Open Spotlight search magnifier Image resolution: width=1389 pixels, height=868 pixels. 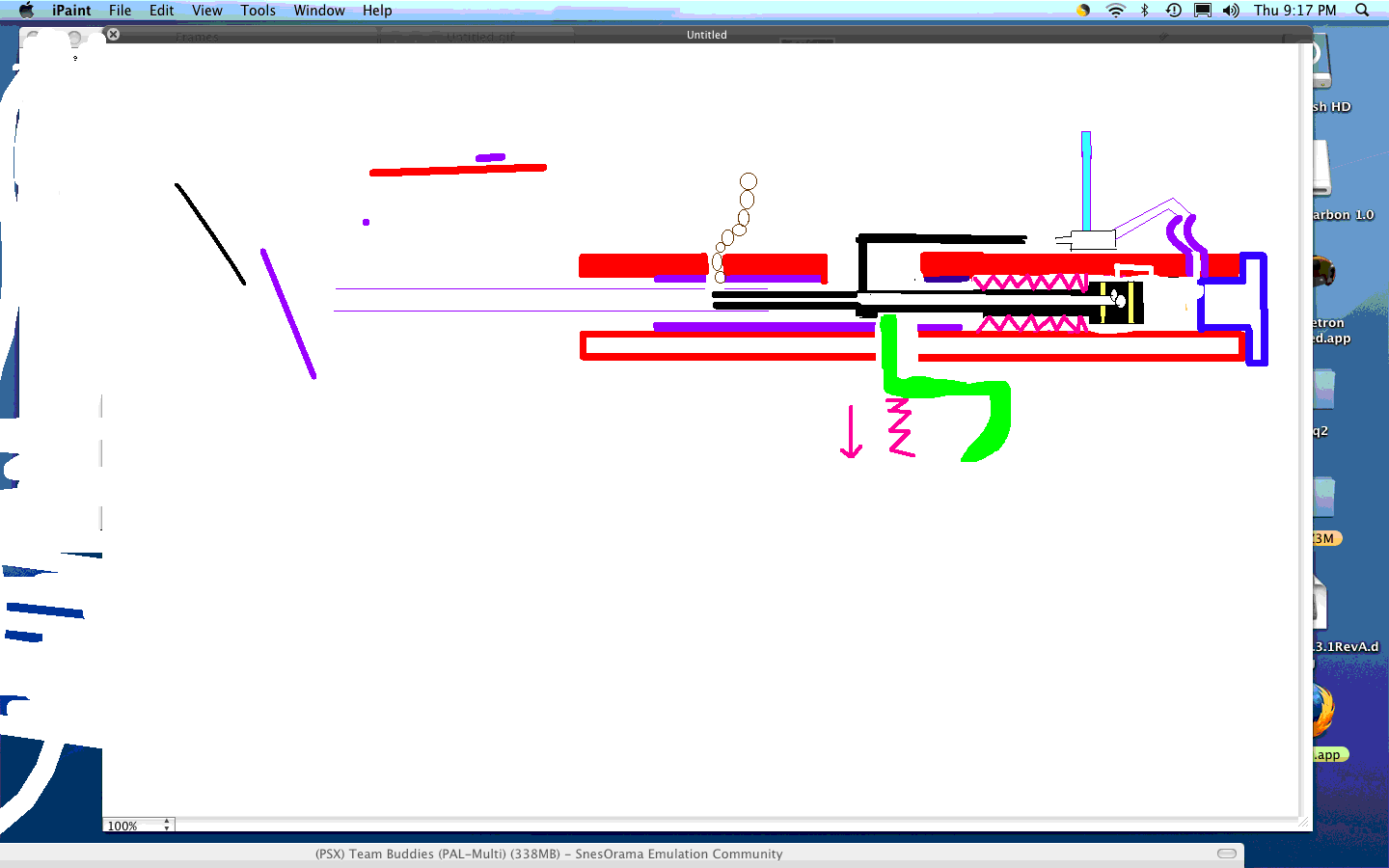pos(1362,11)
